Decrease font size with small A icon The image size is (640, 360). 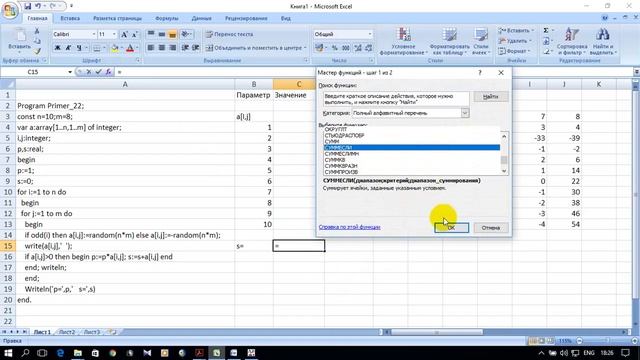pos(134,34)
